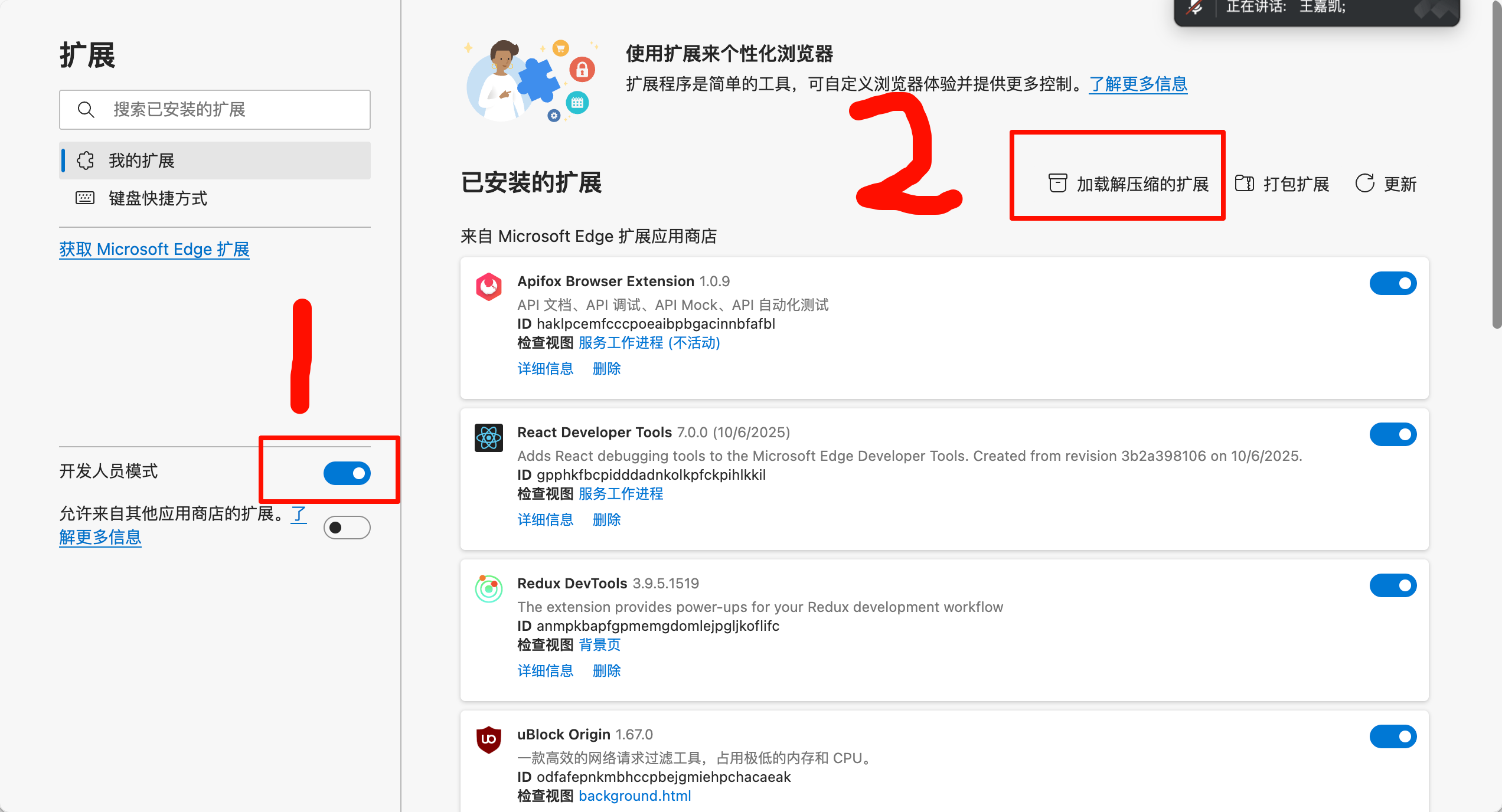The height and width of the screenshot is (812, 1502).
Task: Open 我的扩展 sidebar section
Action: point(215,161)
